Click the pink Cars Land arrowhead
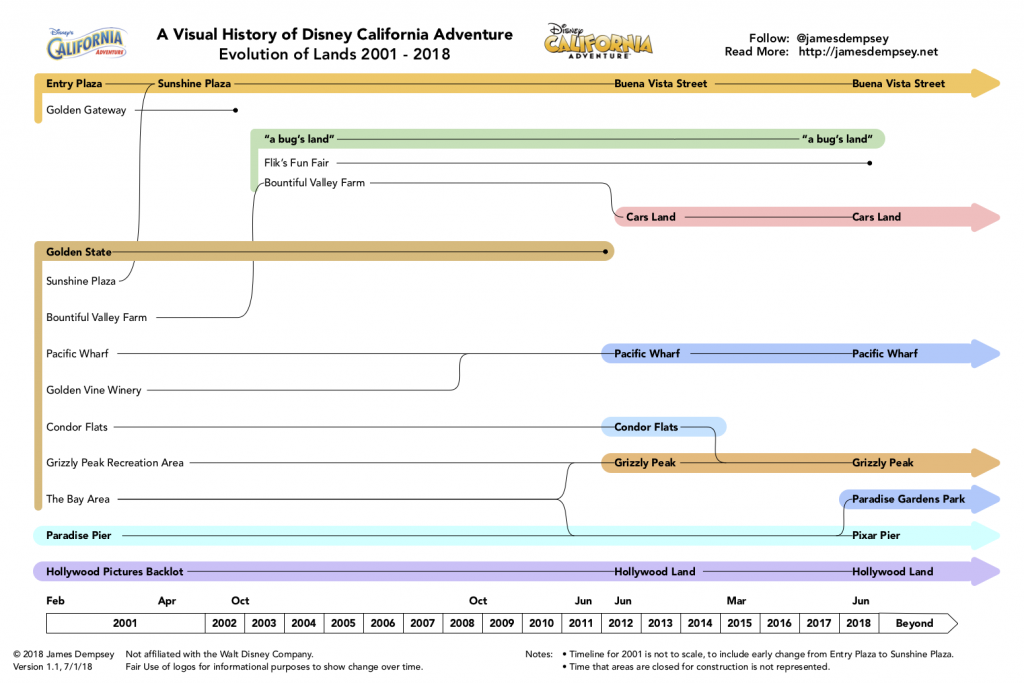Image resolution: width=1024 pixels, height=683 pixels. (x=985, y=217)
